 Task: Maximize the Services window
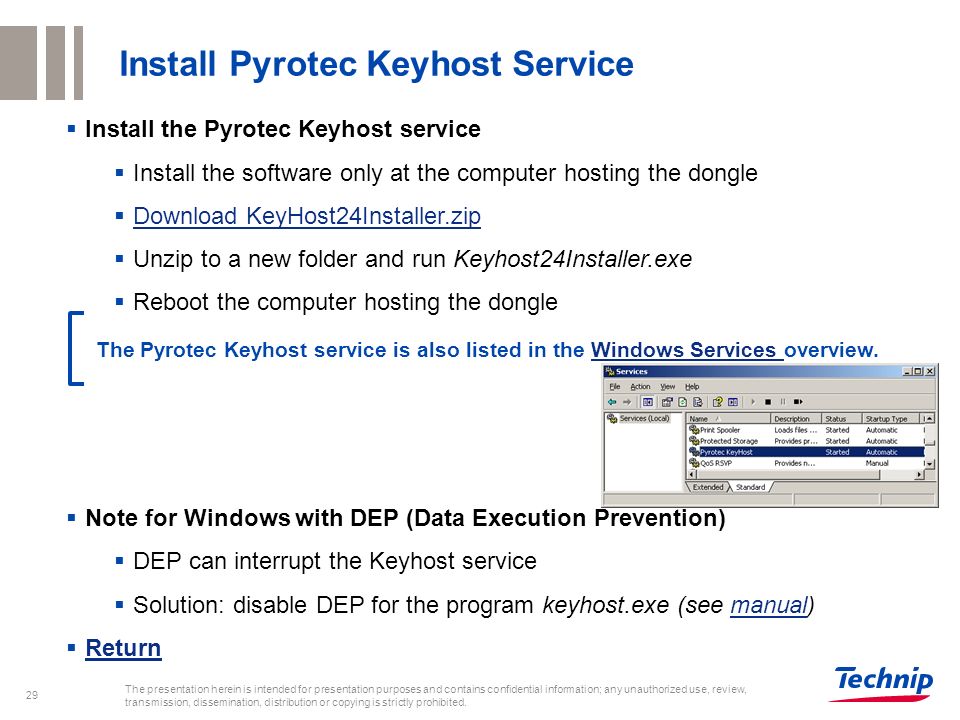[918, 371]
